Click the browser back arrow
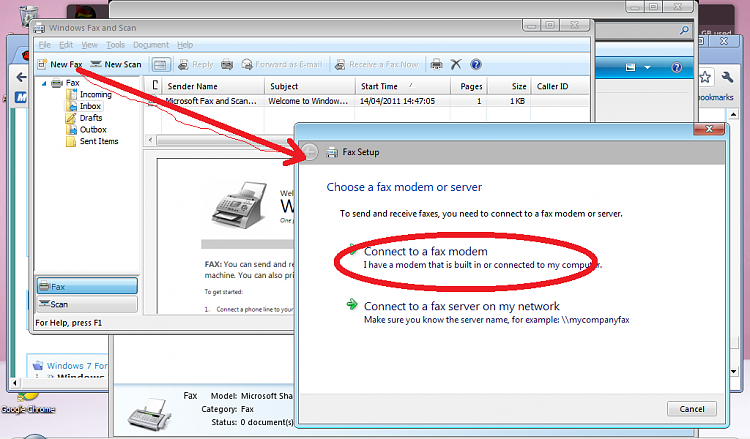The image size is (750, 439). pyautogui.click(x=22, y=77)
